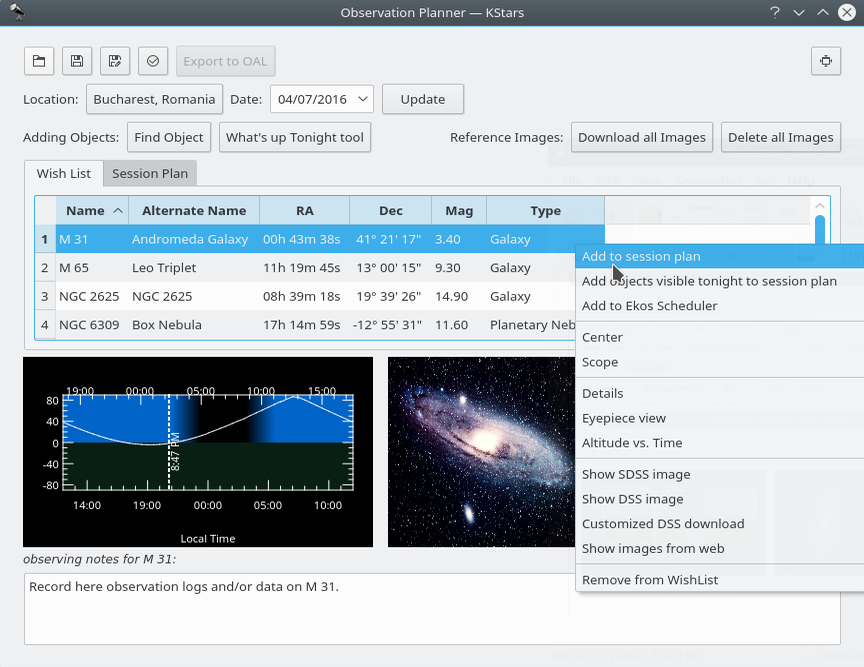Click the save observing list icon
This screenshot has width=864, height=667.
tap(77, 61)
